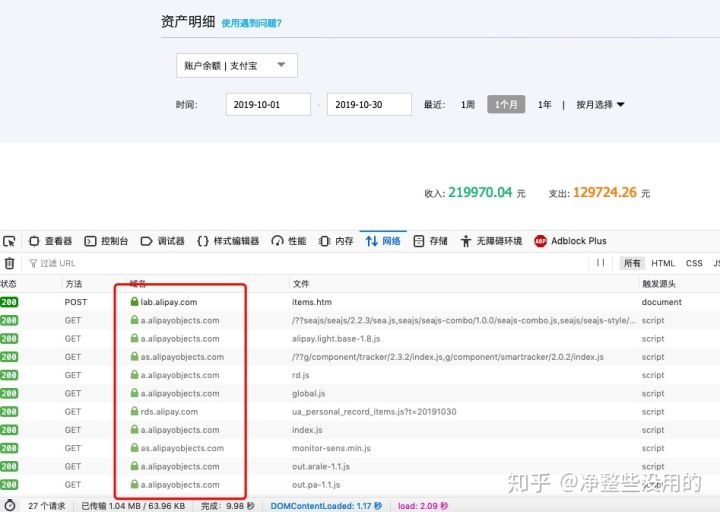The width and height of the screenshot is (720, 512).
Task: Click the start date field 2019-10-01
Action: point(268,105)
